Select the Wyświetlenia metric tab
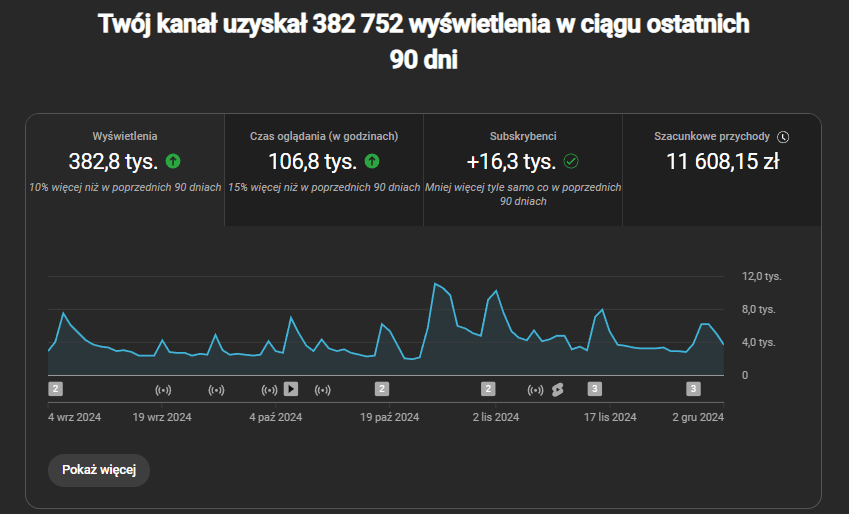Screen dimensions: 849x514 click(x=125, y=169)
